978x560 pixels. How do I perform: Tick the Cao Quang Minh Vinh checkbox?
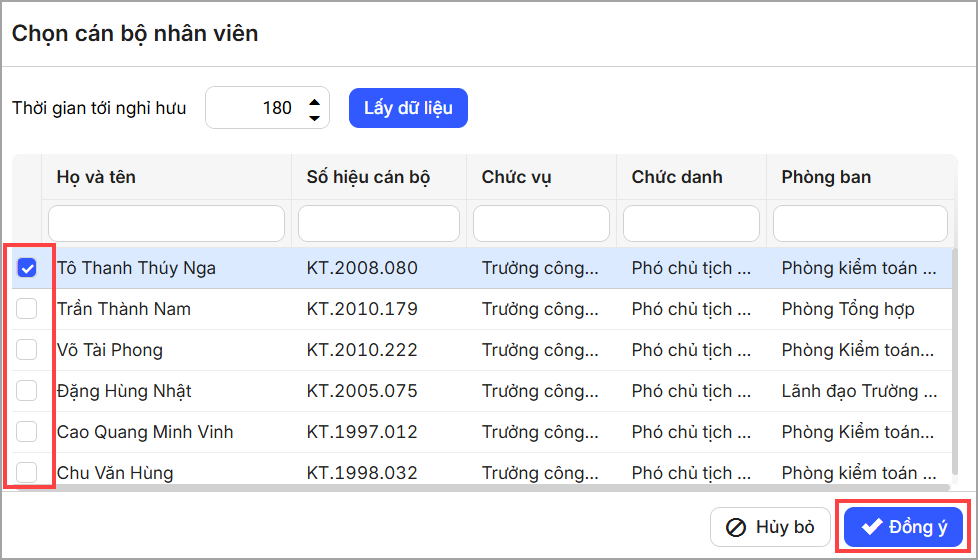pos(27,431)
